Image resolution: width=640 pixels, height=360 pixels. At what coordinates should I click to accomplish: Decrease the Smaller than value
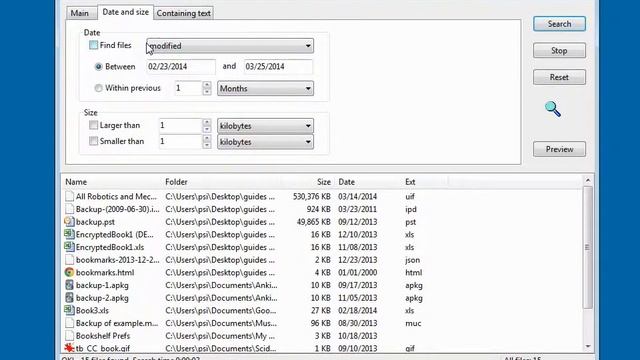[x=207, y=145]
